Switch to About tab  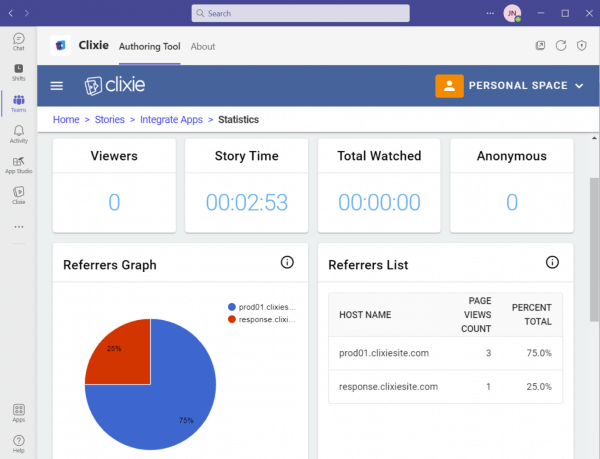(203, 47)
